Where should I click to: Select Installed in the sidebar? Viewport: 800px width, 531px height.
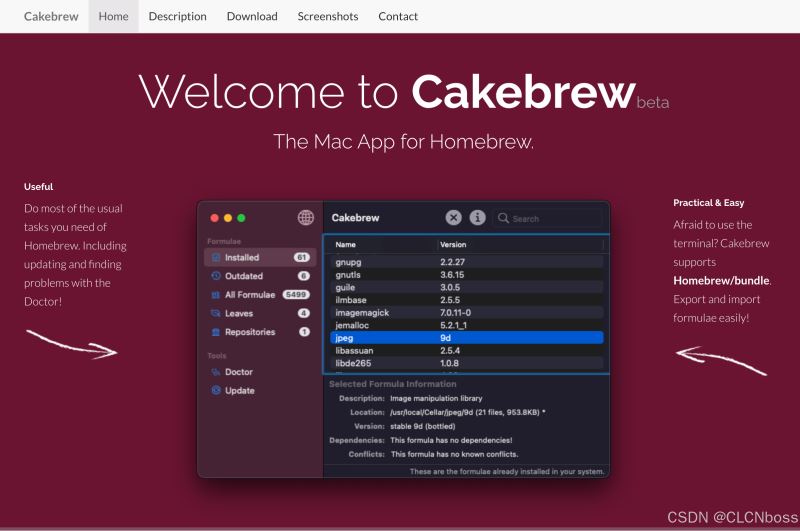click(x=260, y=258)
